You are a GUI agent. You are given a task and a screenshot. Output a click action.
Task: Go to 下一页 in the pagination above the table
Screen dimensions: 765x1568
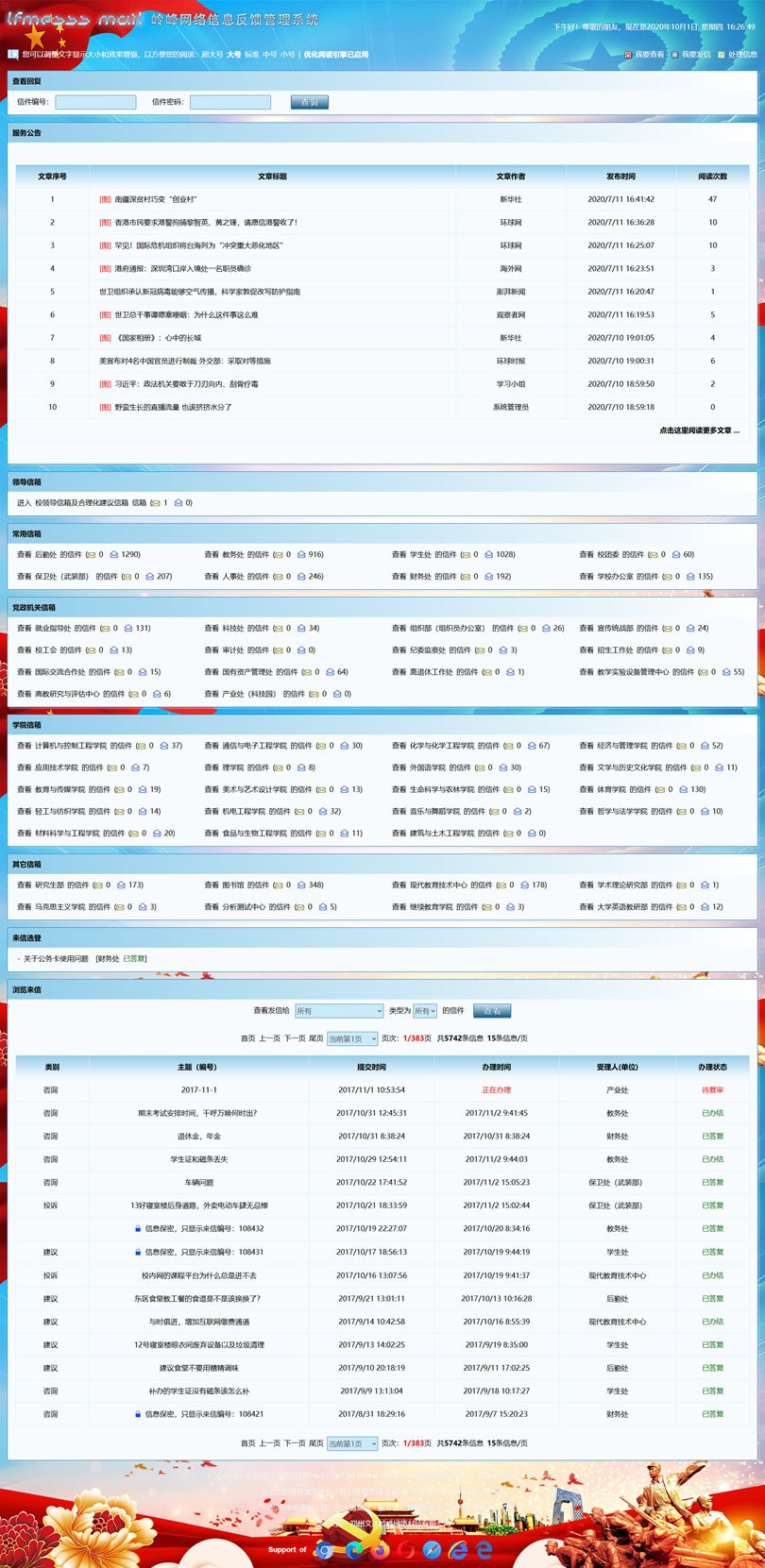(295, 1038)
